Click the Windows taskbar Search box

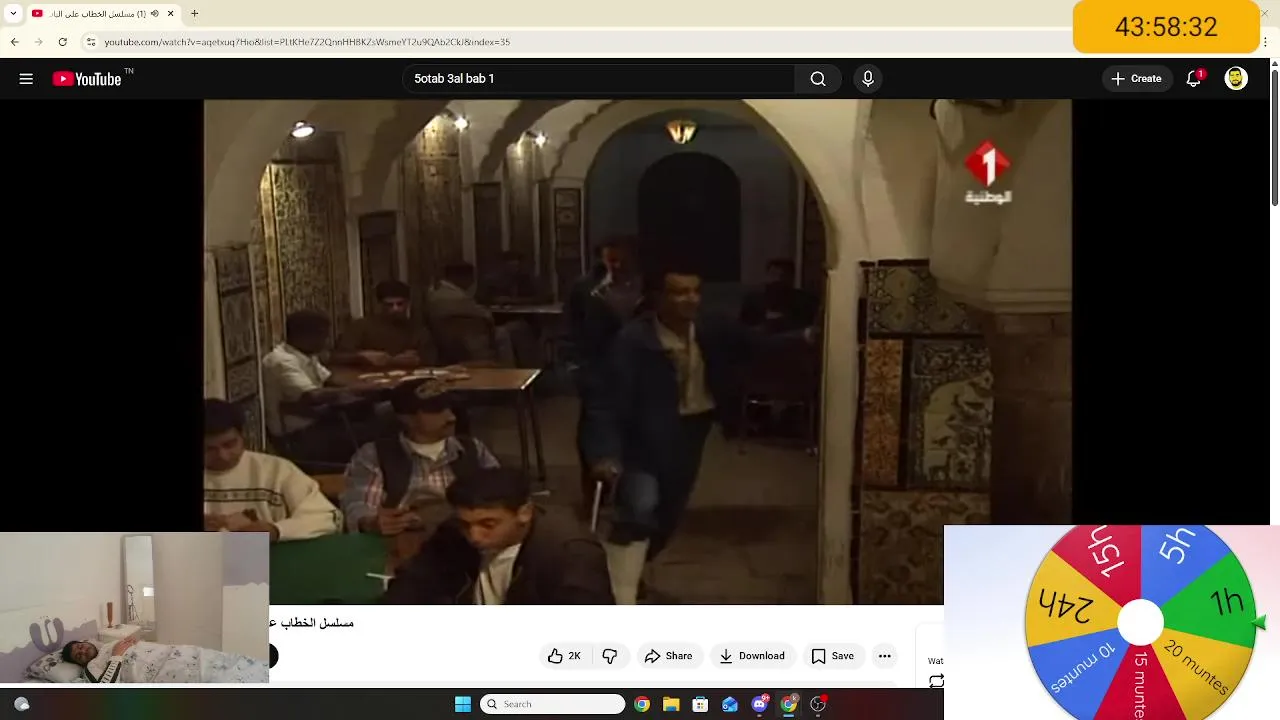553,704
